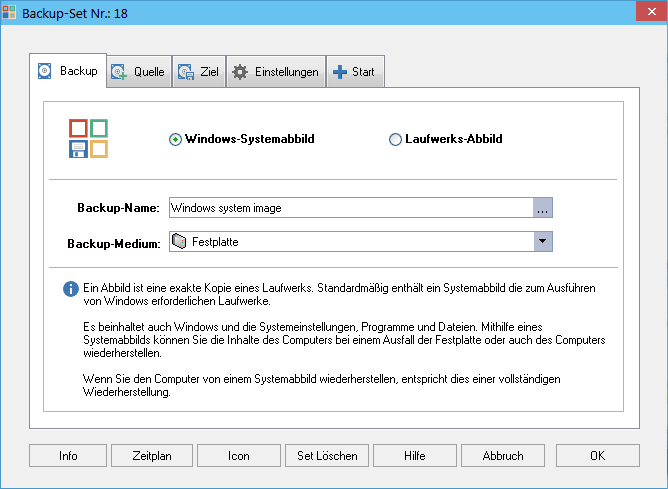668x489 pixels.
Task: Open the Quelle tab
Action: [x=139, y=72]
